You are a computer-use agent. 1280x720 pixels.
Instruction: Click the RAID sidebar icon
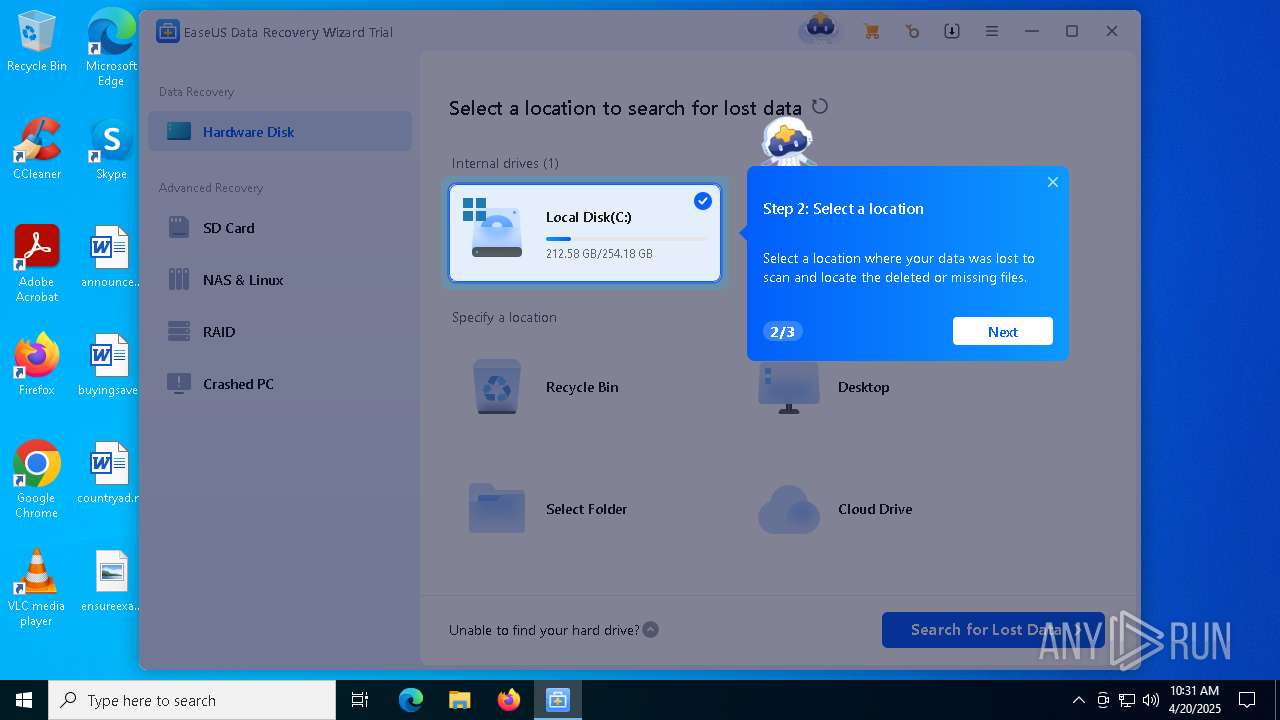179,332
